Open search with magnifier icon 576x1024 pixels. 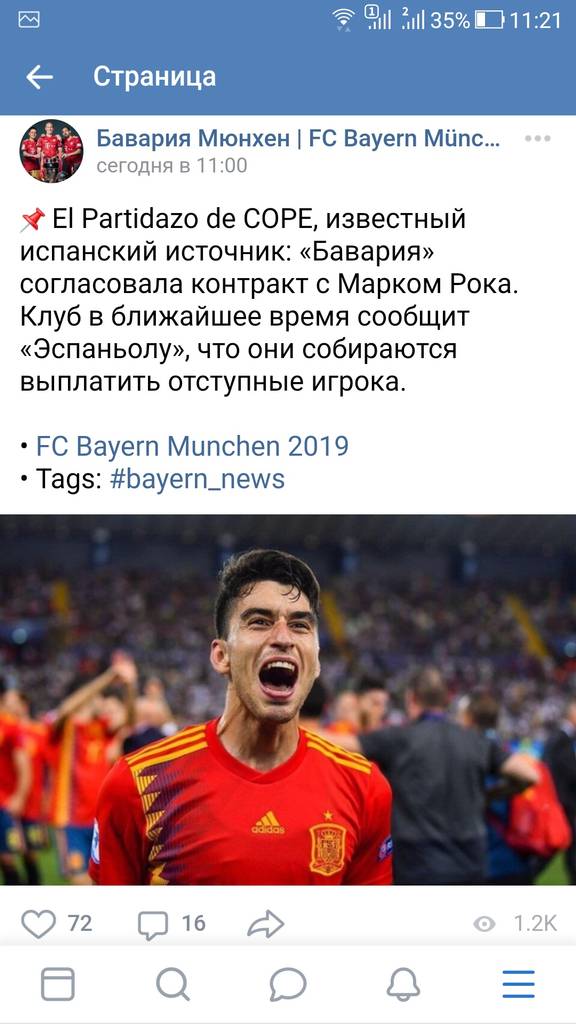coord(173,984)
